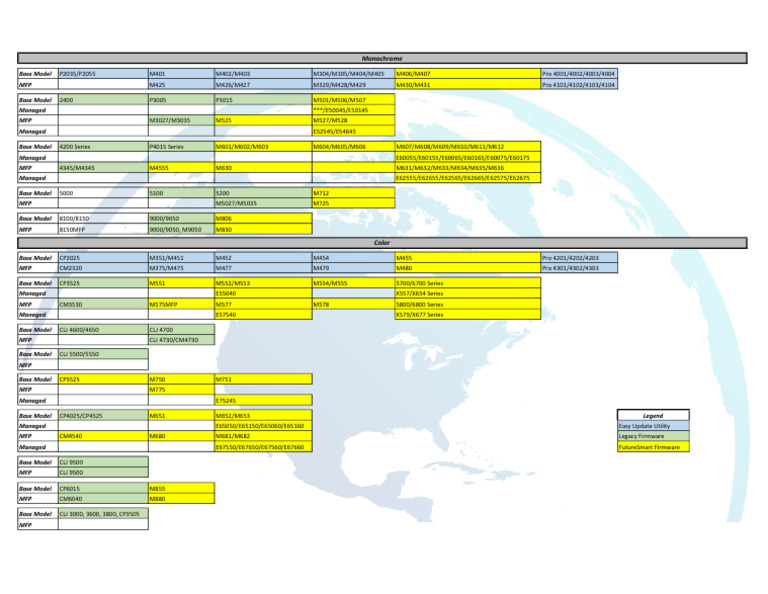Click the X579/X677 Series cell
768x594 pixels.
coord(468,315)
